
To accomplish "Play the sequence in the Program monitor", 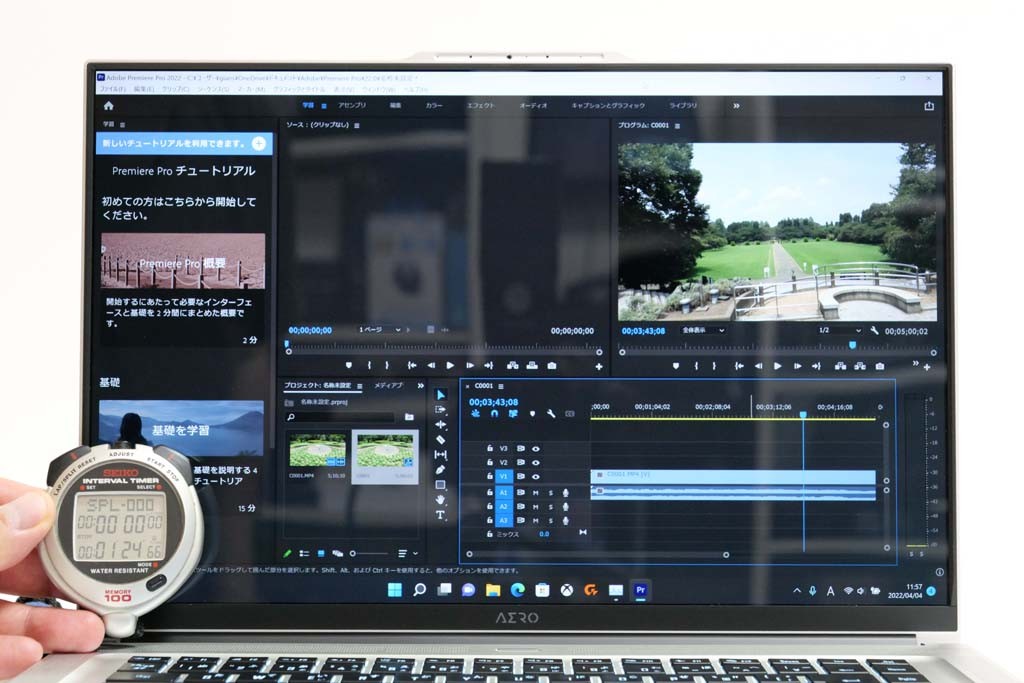I will (x=778, y=366).
